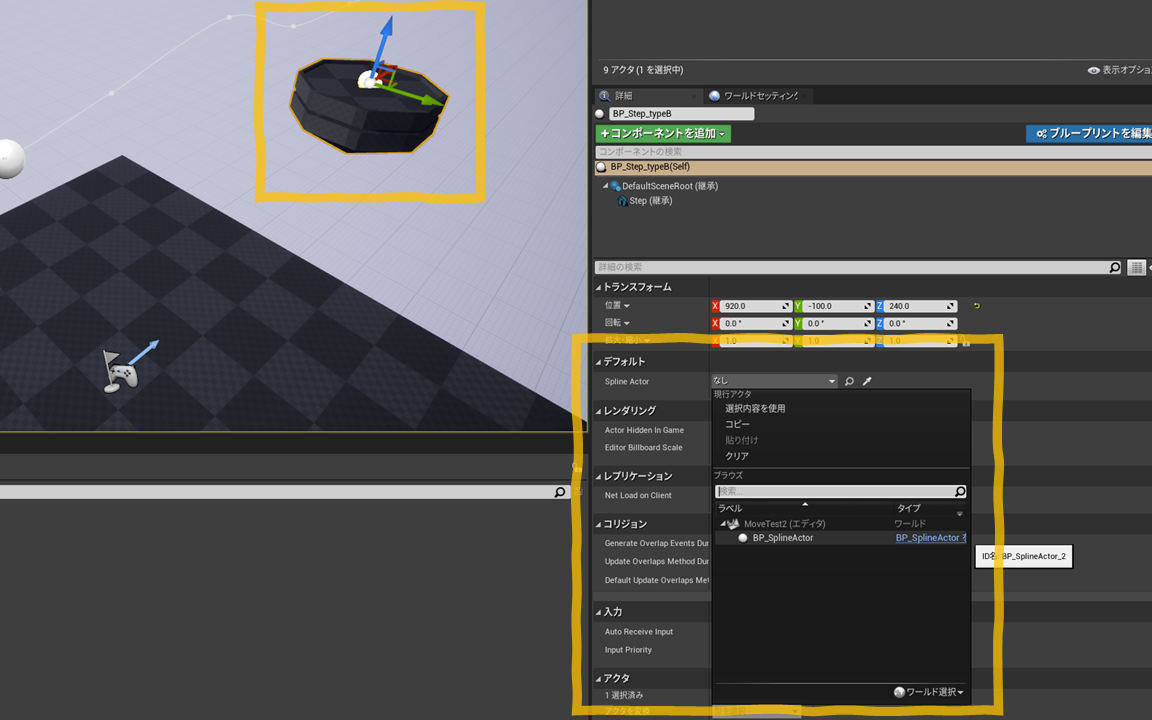The image size is (1152, 720).
Task: Select the Step (継承) component
Action: click(x=651, y=201)
